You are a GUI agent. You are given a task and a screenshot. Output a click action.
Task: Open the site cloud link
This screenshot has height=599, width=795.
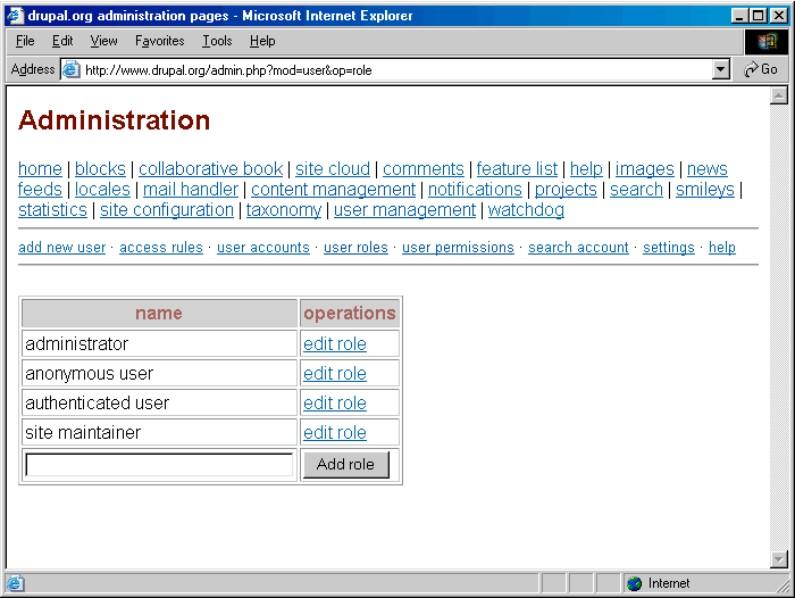point(333,169)
